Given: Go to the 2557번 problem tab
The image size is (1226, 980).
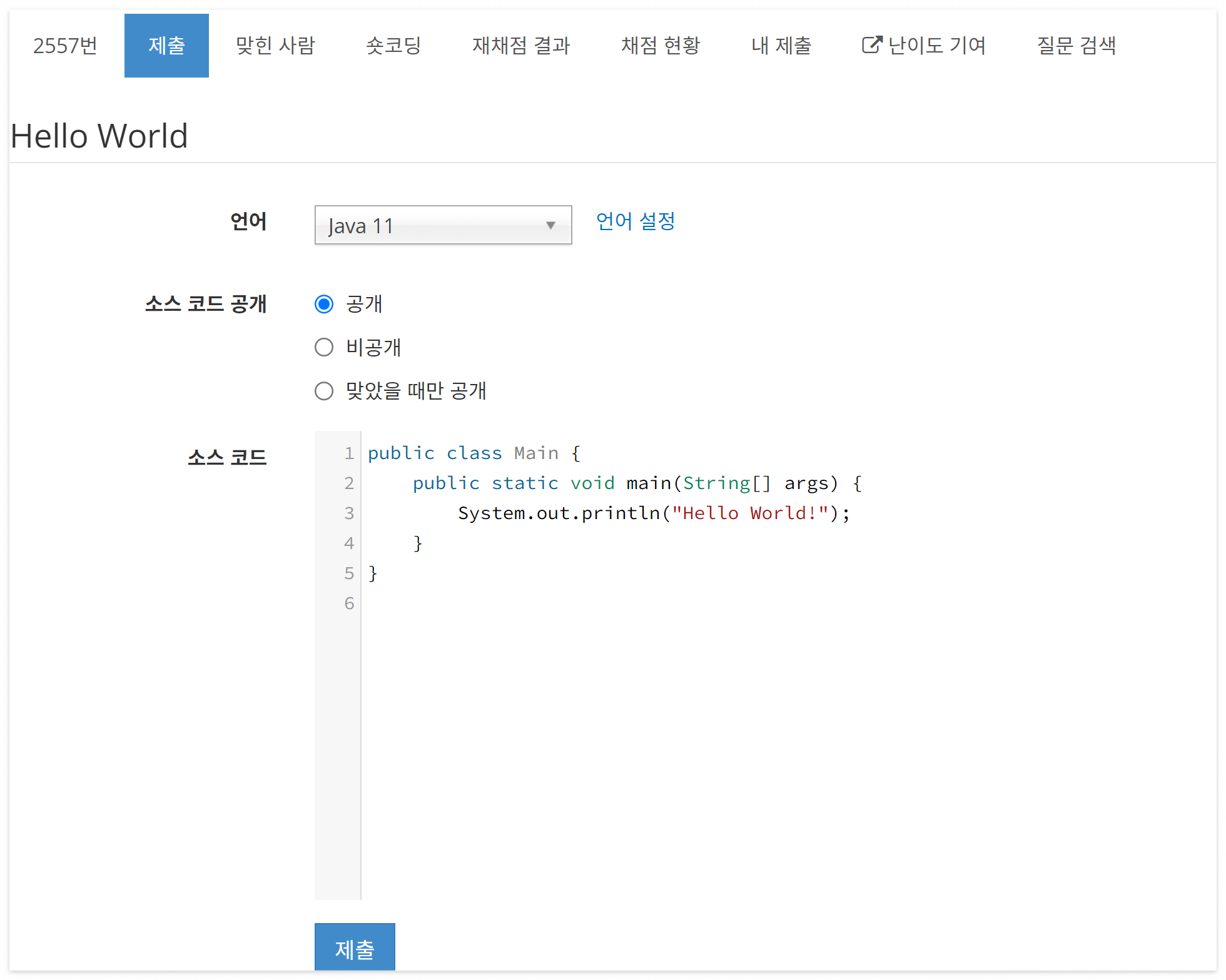Looking at the screenshot, I should [65, 46].
